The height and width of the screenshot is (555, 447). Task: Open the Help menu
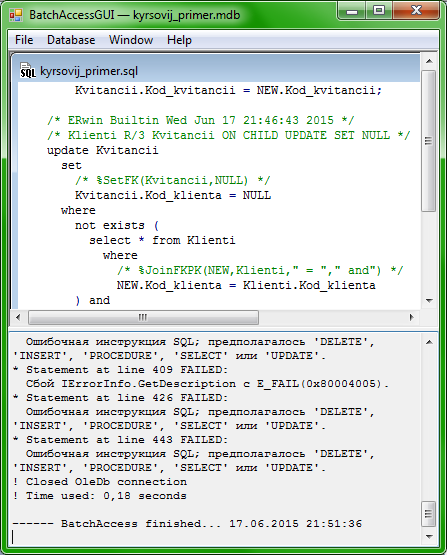click(179, 40)
